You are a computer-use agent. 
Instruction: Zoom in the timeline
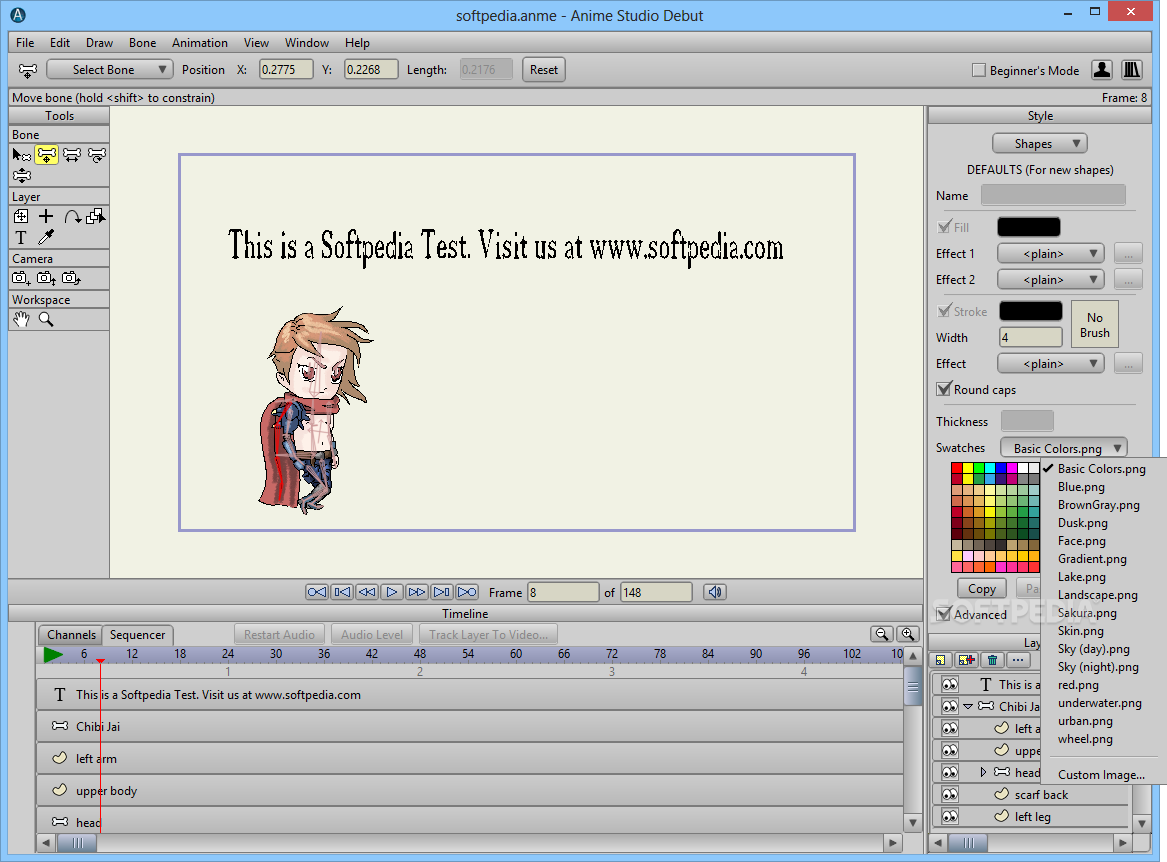(x=907, y=634)
